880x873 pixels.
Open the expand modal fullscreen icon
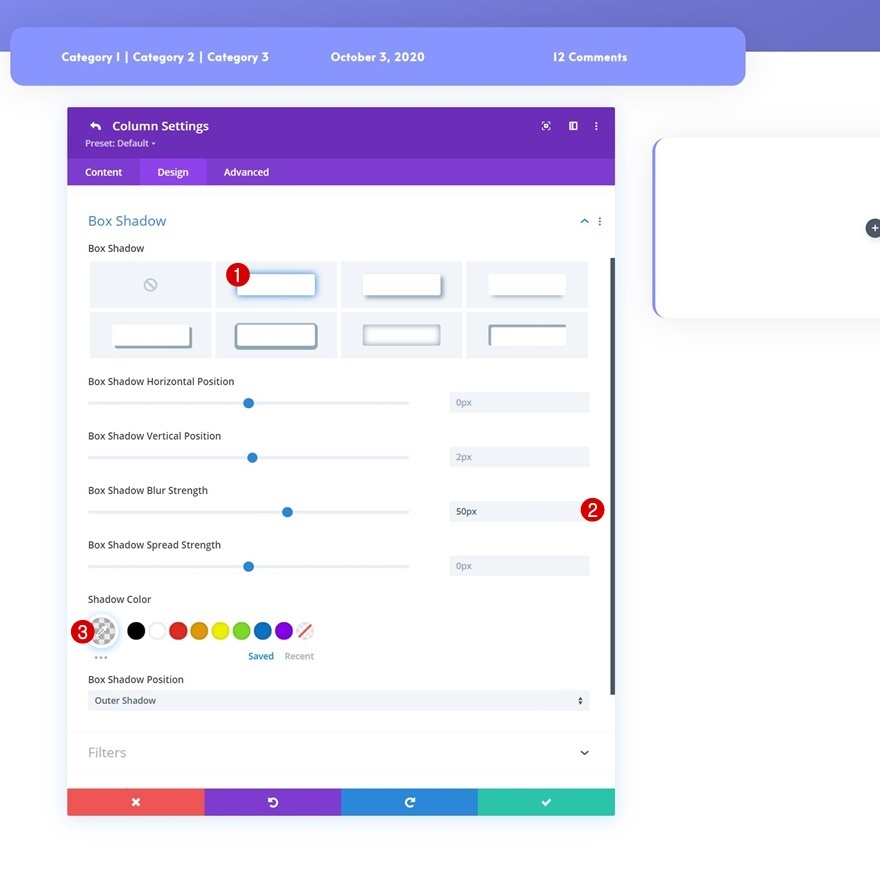546,126
